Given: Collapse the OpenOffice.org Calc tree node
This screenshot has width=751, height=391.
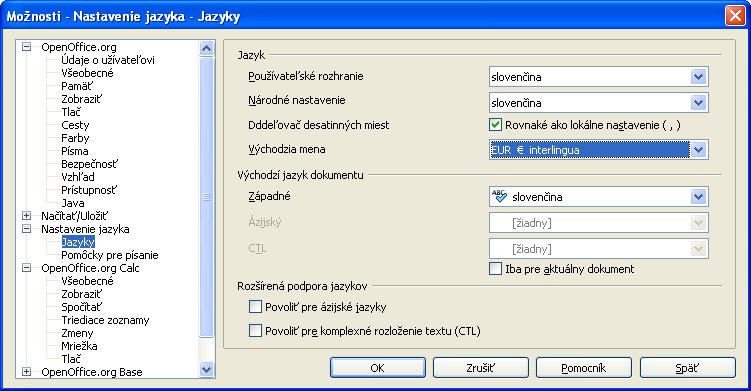Looking at the screenshot, I should point(27,268).
